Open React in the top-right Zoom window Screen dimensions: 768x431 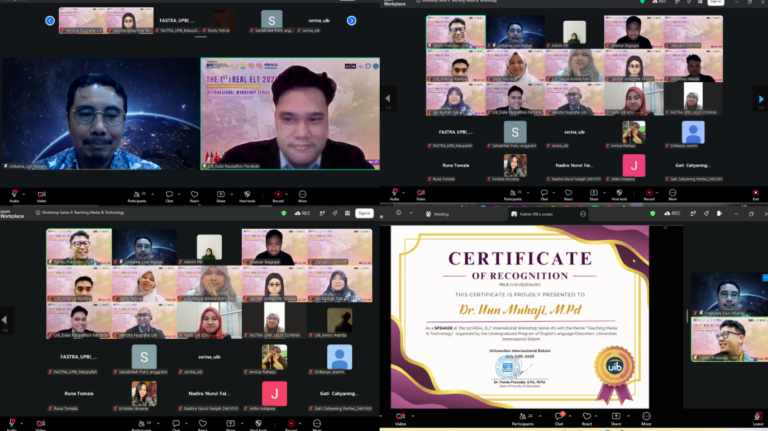[568, 194]
